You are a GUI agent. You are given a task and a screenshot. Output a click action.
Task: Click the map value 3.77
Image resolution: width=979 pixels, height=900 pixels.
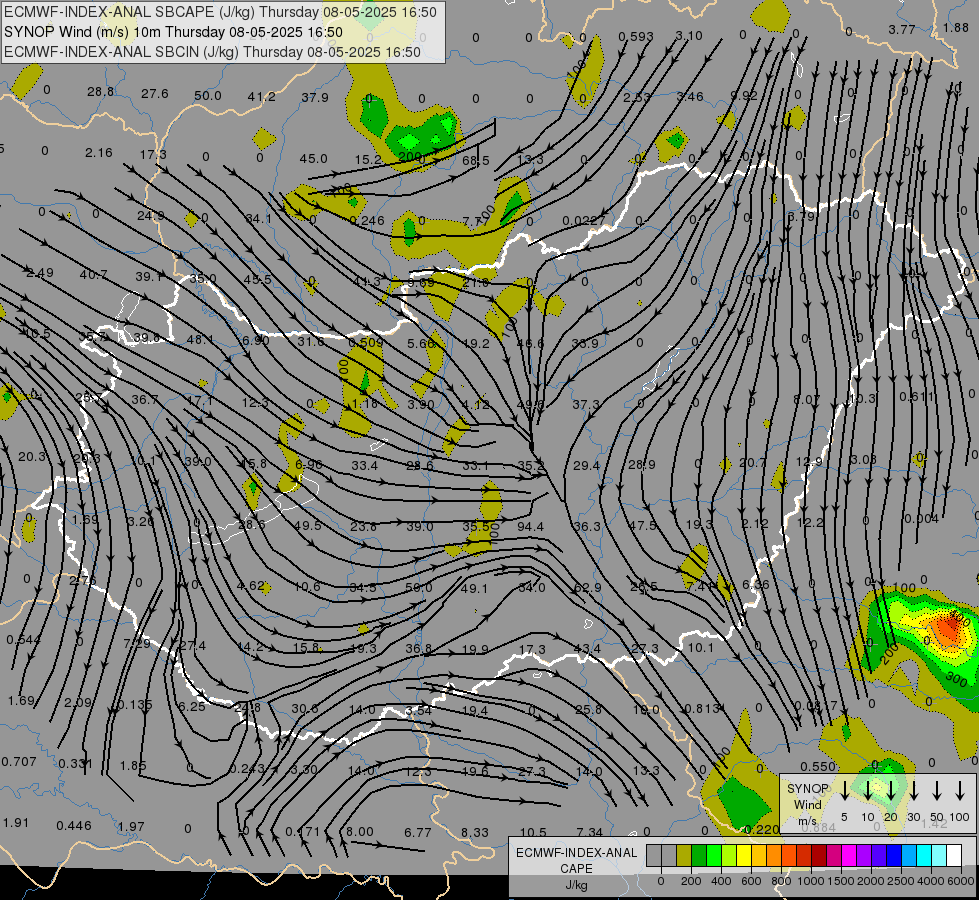(x=902, y=29)
